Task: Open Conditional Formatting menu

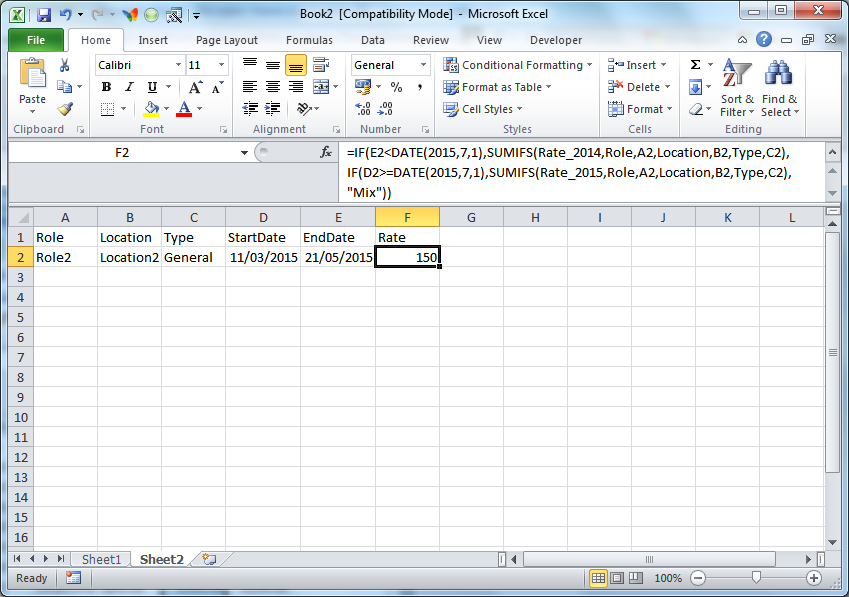Action: click(x=518, y=65)
